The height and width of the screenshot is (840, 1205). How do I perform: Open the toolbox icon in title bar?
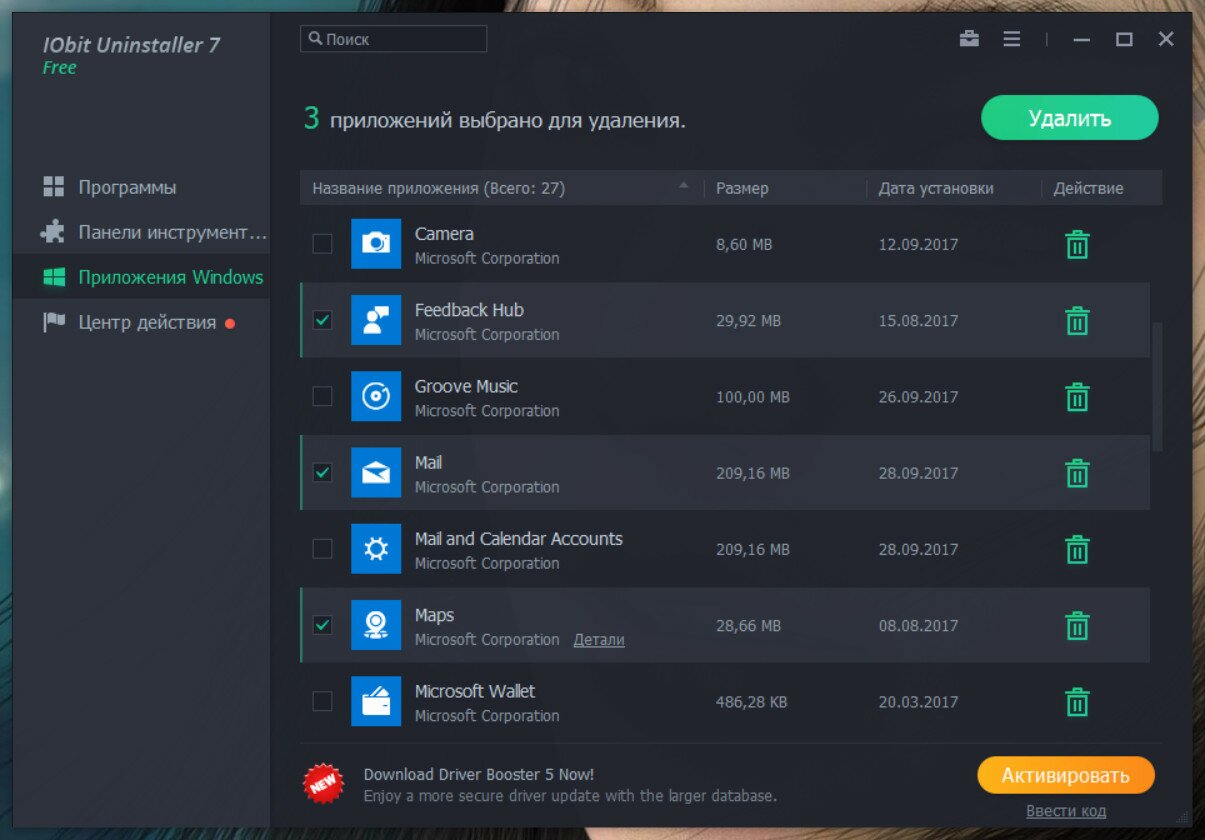969,39
